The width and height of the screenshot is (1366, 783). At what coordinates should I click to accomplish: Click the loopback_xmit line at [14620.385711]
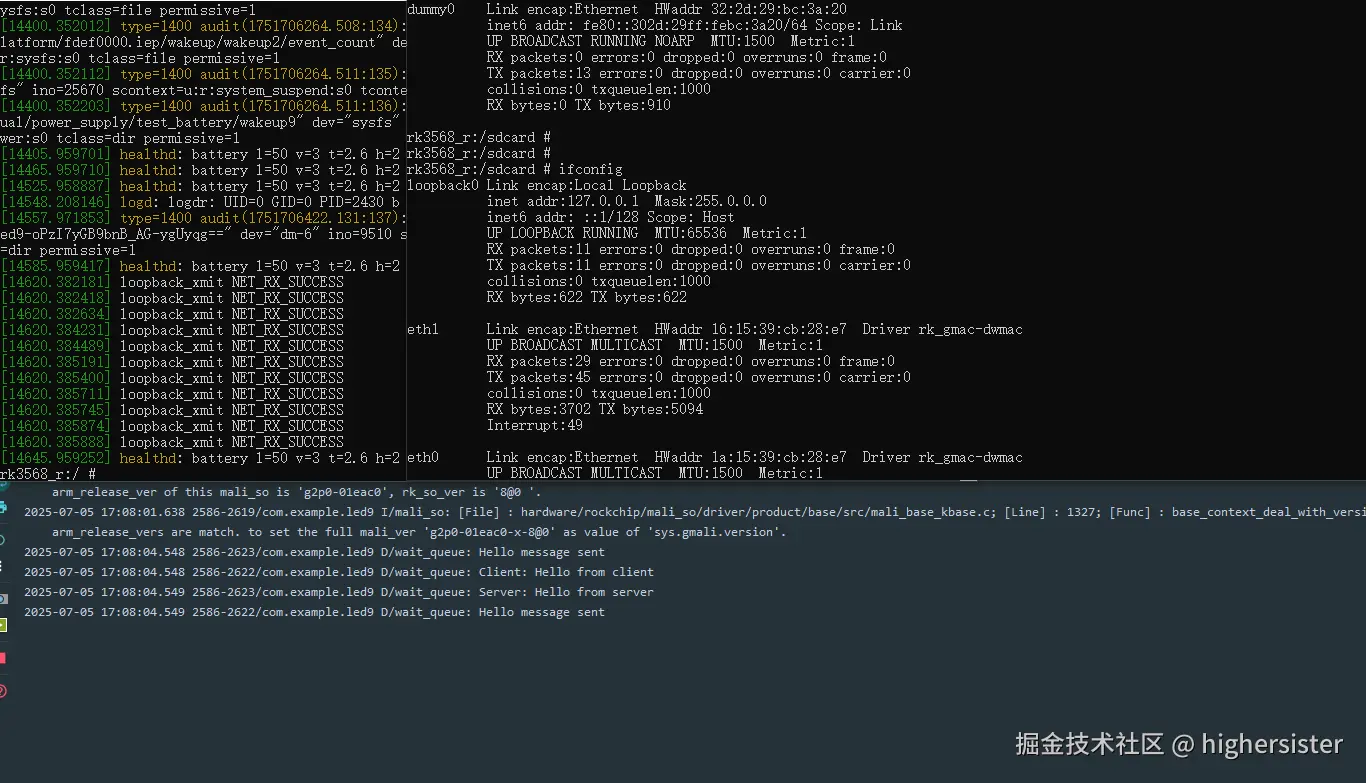(172, 394)
